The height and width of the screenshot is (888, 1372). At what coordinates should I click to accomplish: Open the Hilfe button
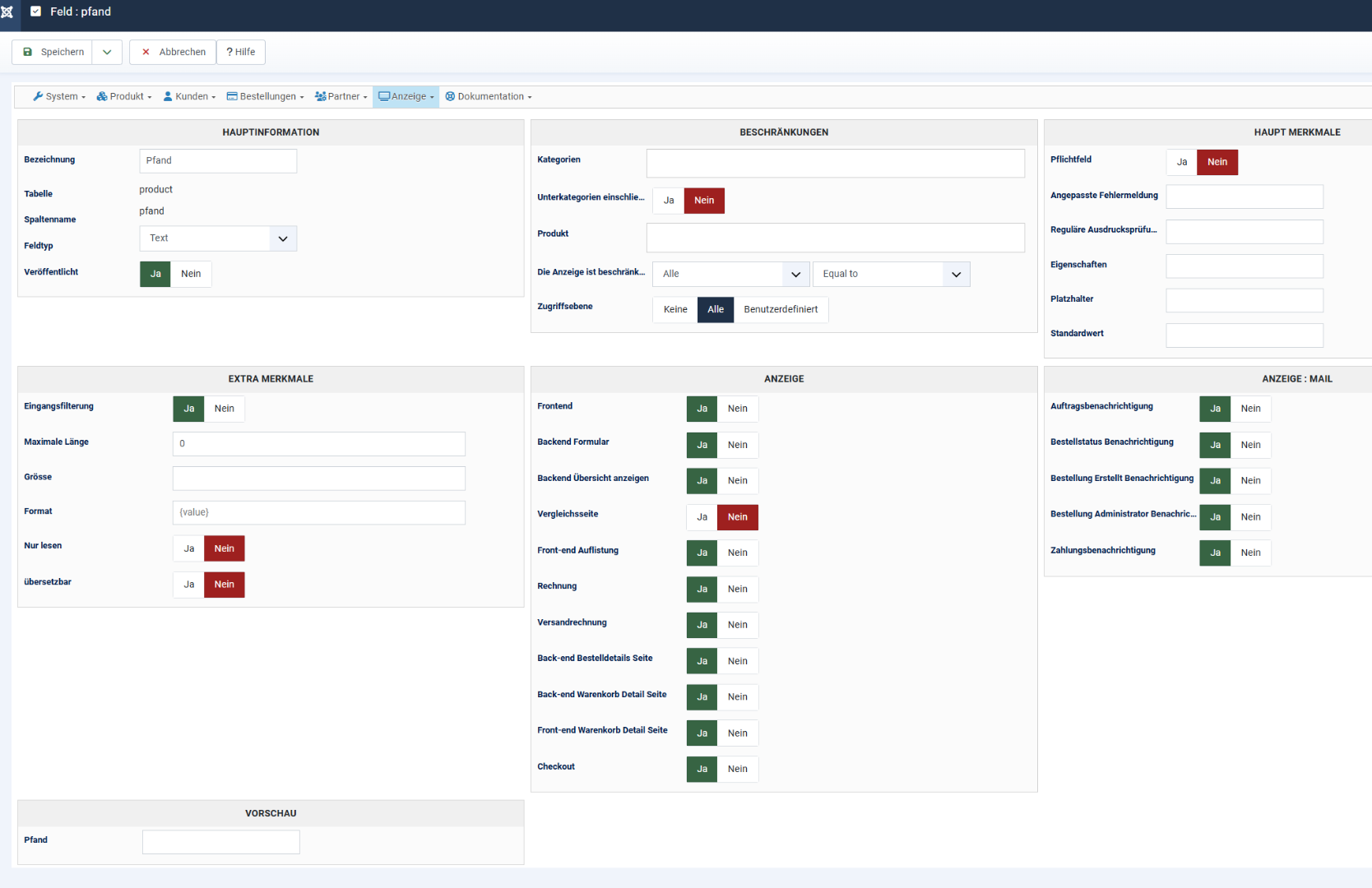click(241, 52)
